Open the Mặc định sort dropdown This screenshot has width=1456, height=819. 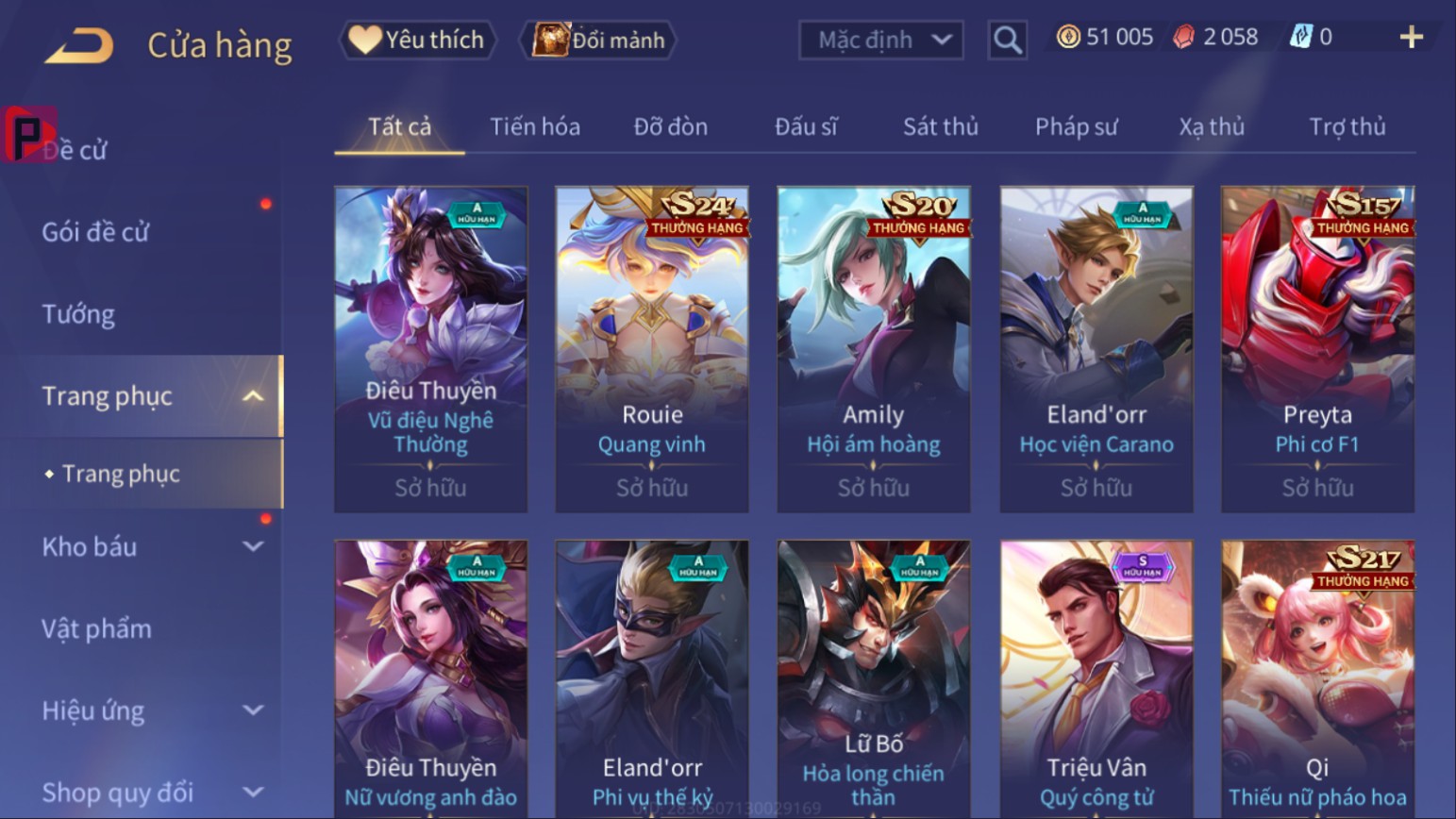(x=880, y=40)
